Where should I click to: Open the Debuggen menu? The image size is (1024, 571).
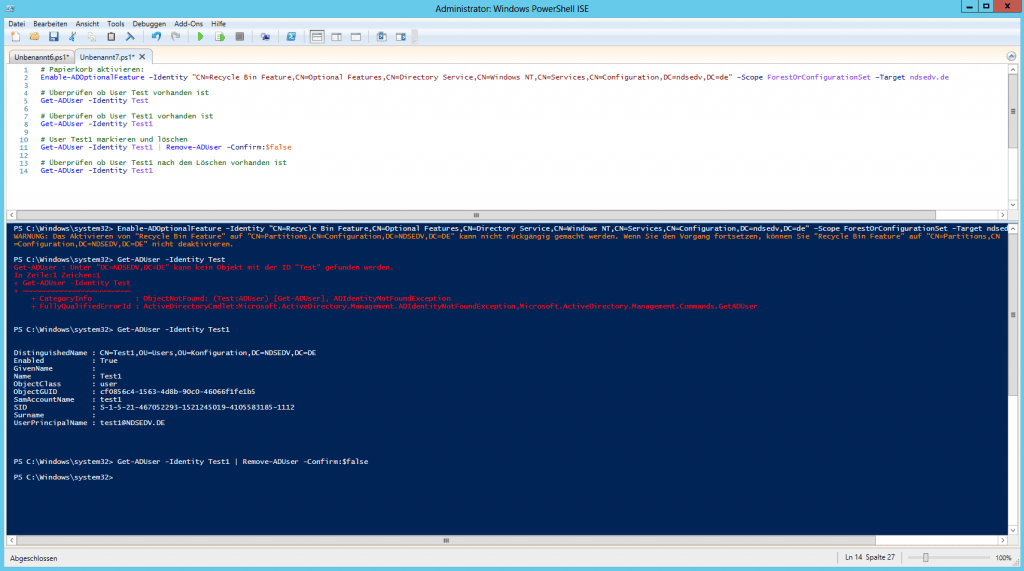pos(148,22)
